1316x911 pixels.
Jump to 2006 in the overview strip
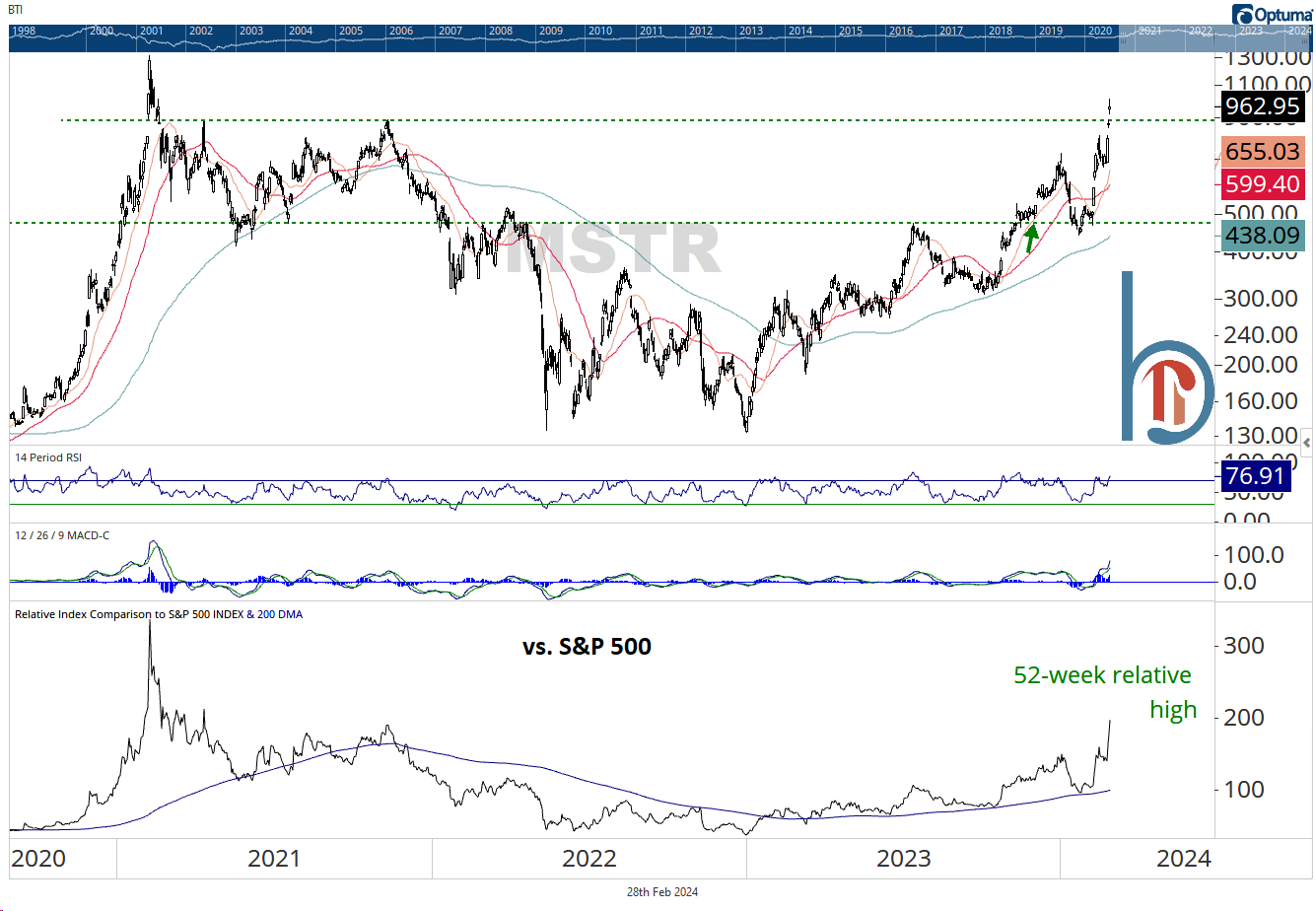pos(401,31)
